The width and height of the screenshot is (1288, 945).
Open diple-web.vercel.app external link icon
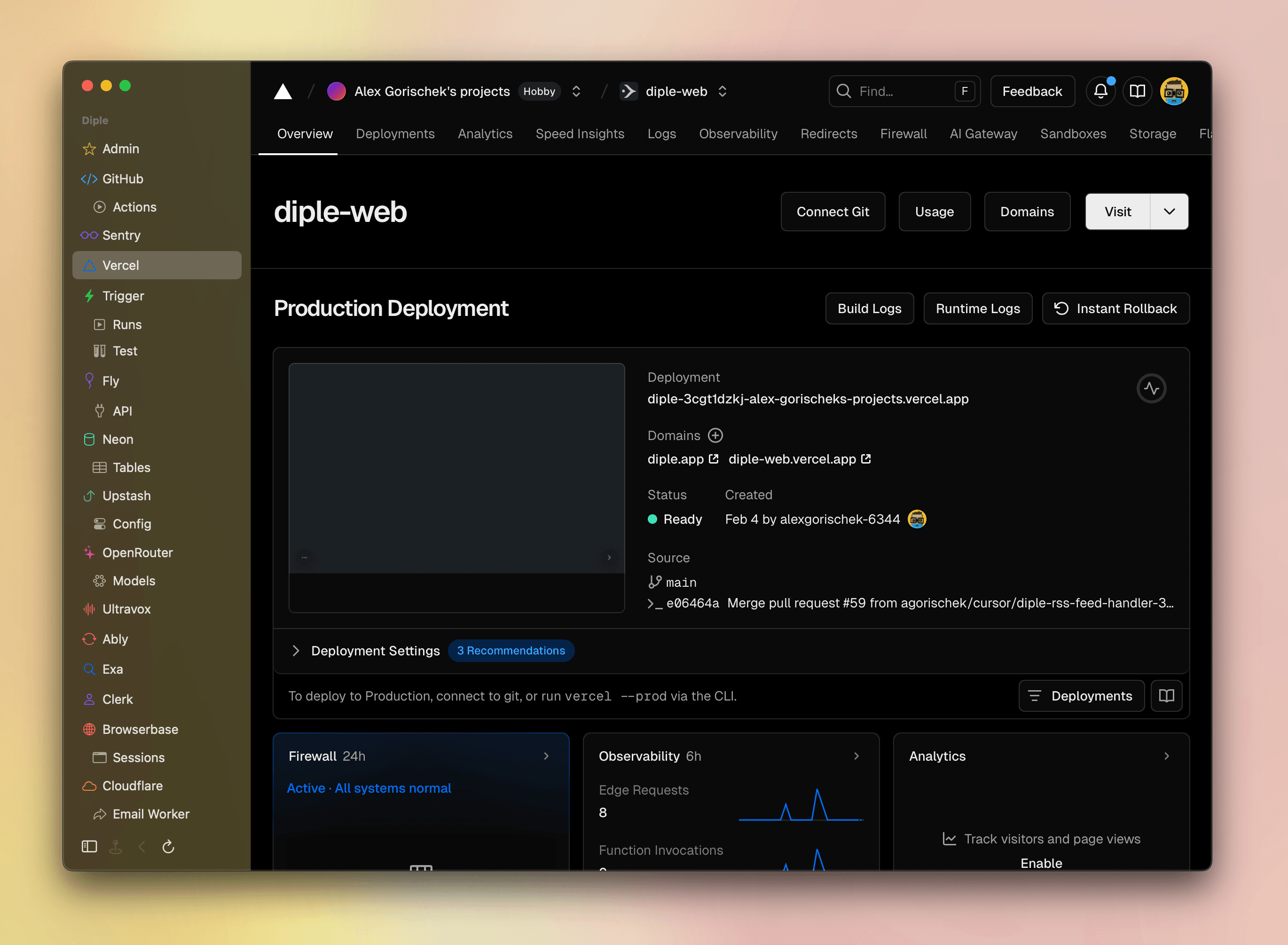click(x=867, y=459)
